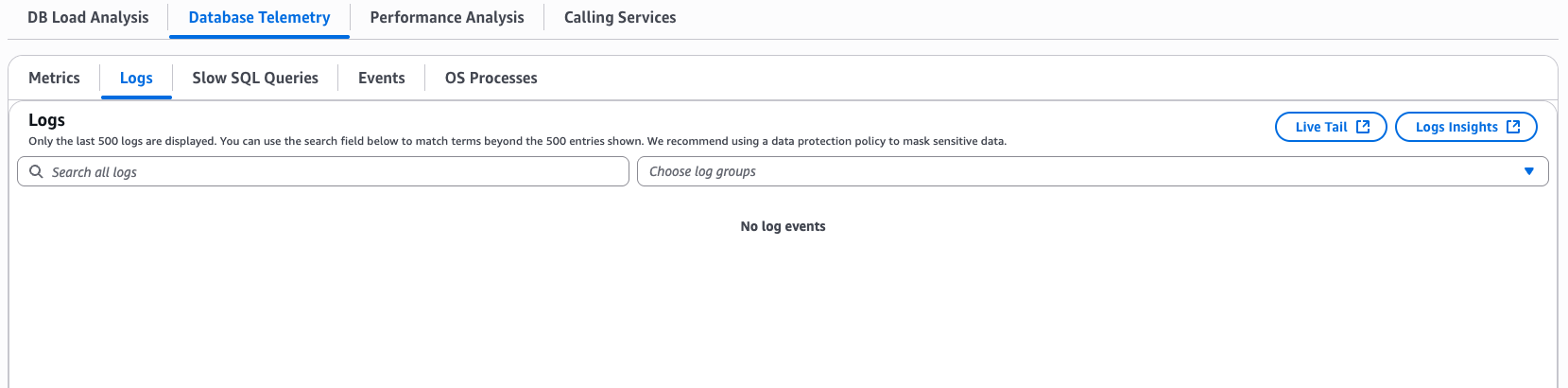
Task: Select the Logs sub-tab
Action: tap(136, 79)
